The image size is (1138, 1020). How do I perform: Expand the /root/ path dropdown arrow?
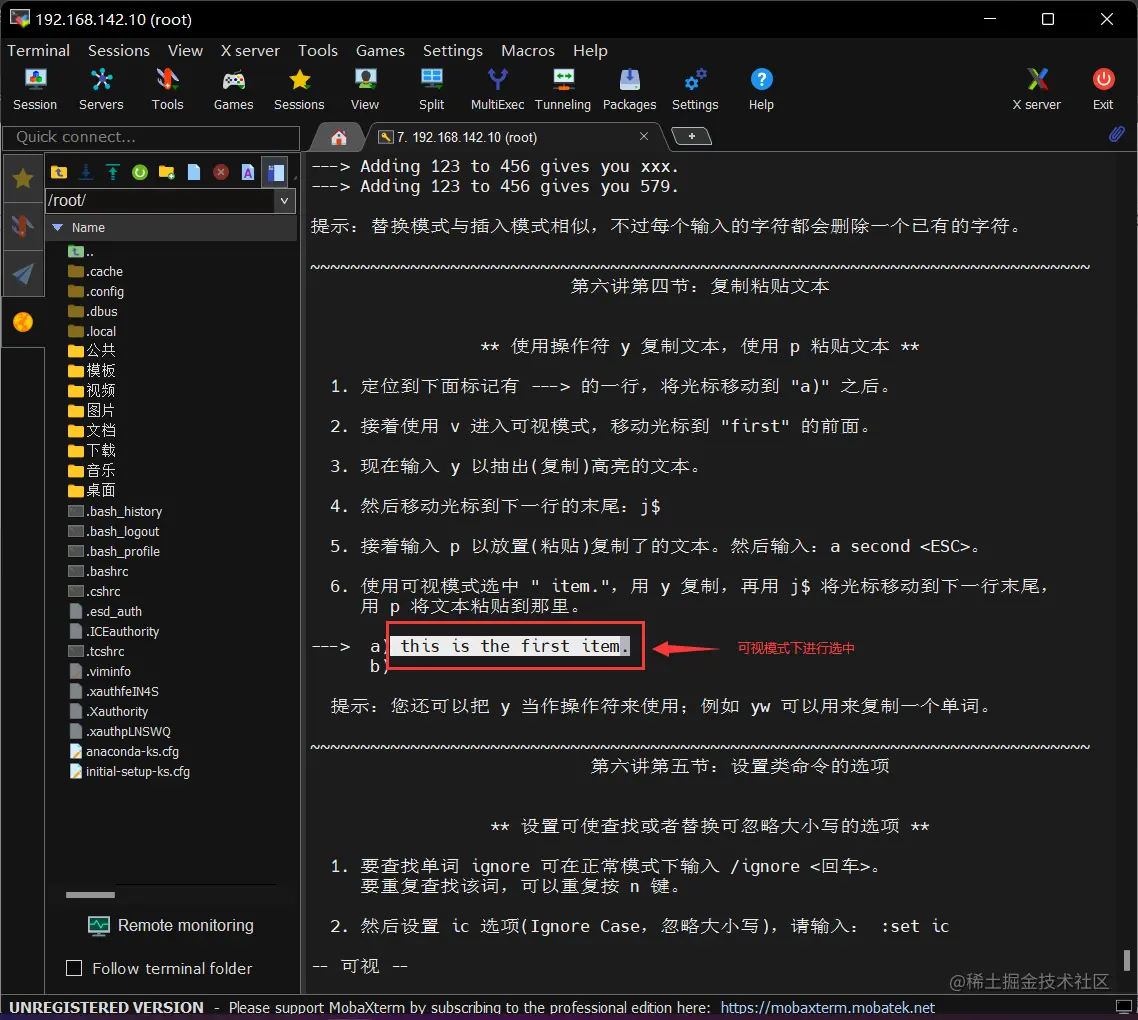tap(284, 200)
